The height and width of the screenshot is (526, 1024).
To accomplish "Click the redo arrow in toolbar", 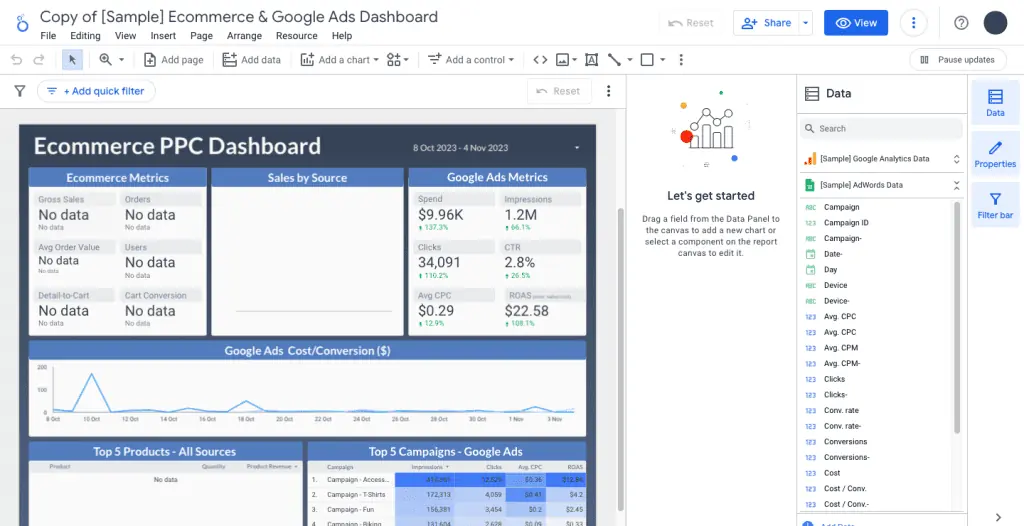I will click(39, 59).
